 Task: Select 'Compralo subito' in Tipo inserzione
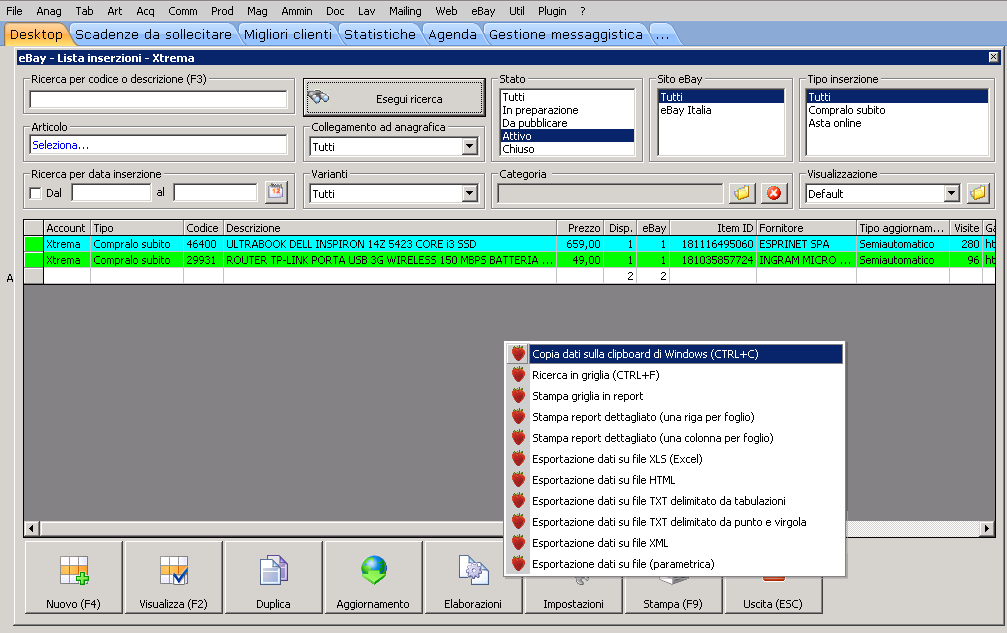tap(846, 110)
